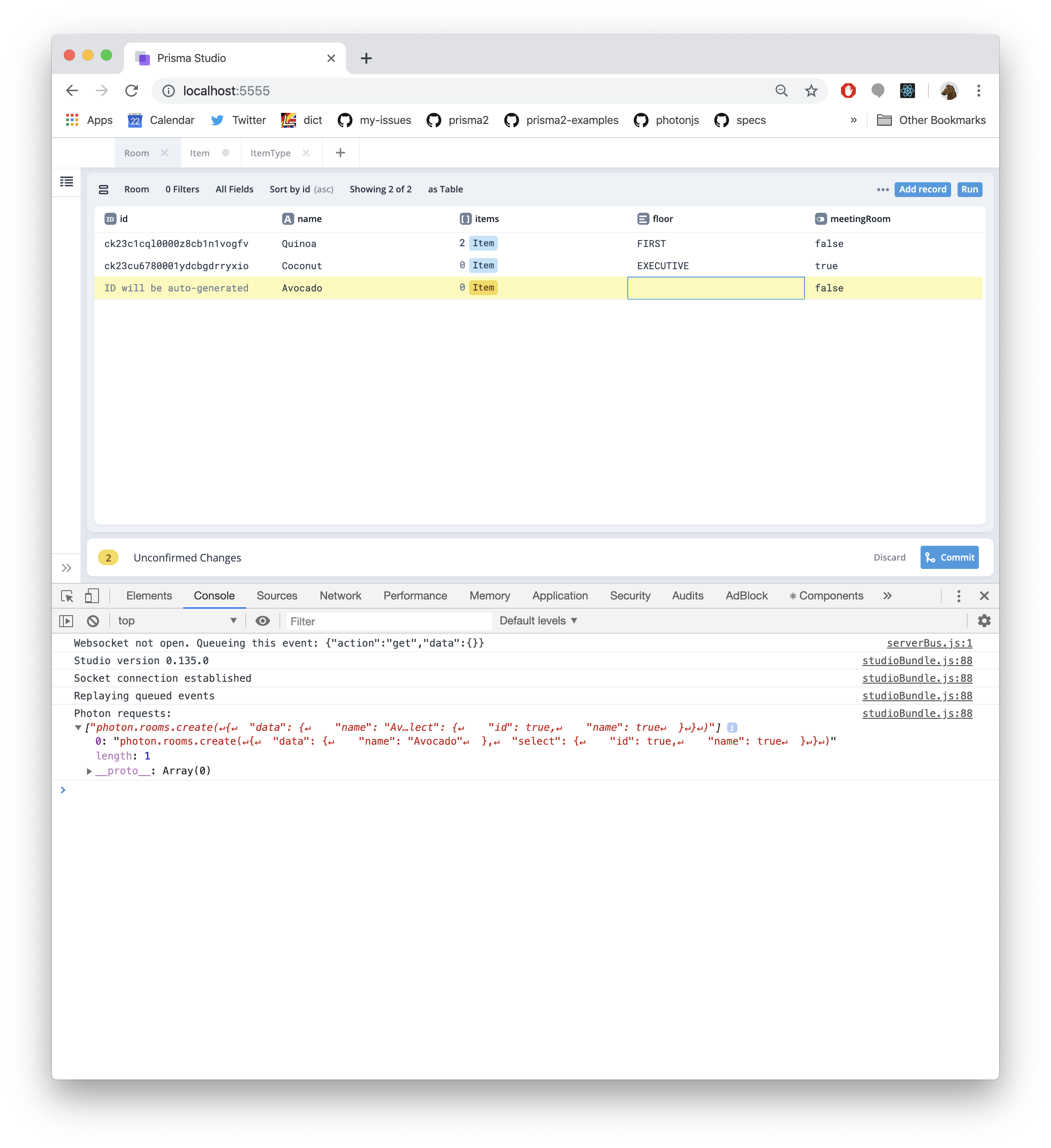Select the inspect element tool in DevTools

[x=67, y=596]
